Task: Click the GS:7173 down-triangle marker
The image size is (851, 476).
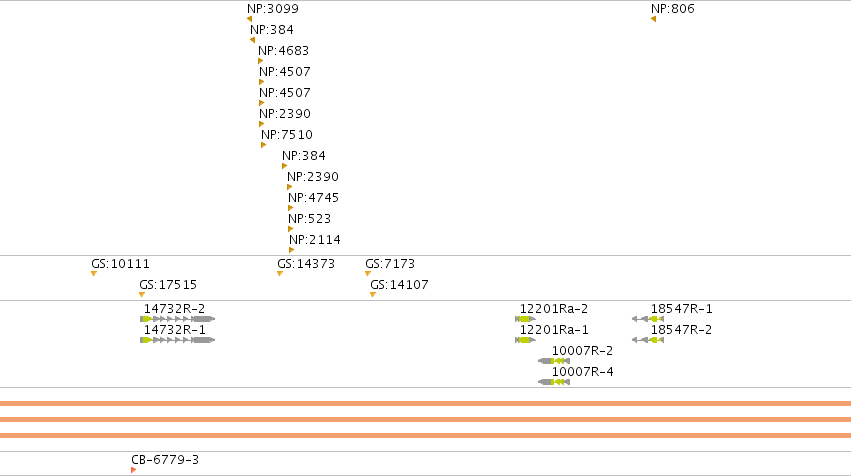Action: click(368, 274)
